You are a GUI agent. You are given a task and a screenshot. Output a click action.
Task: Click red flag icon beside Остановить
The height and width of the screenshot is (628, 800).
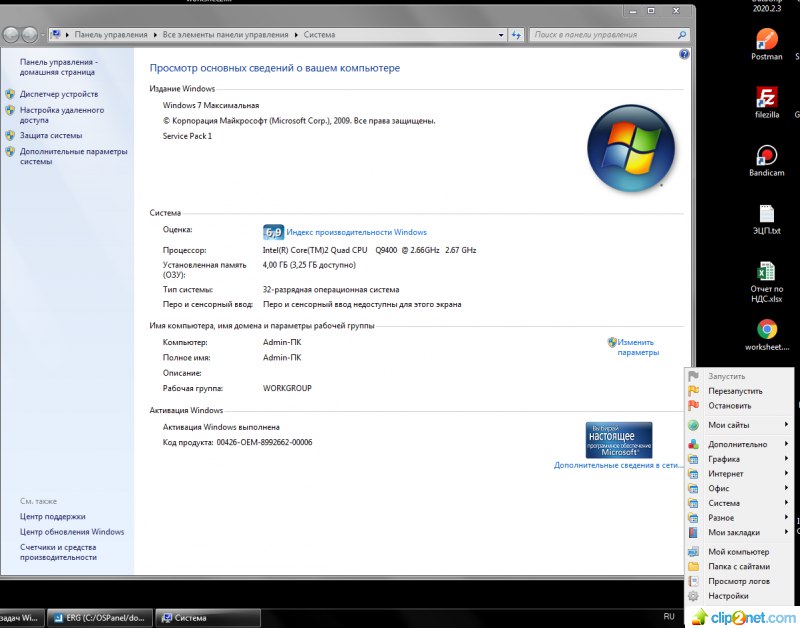point(693,406)
